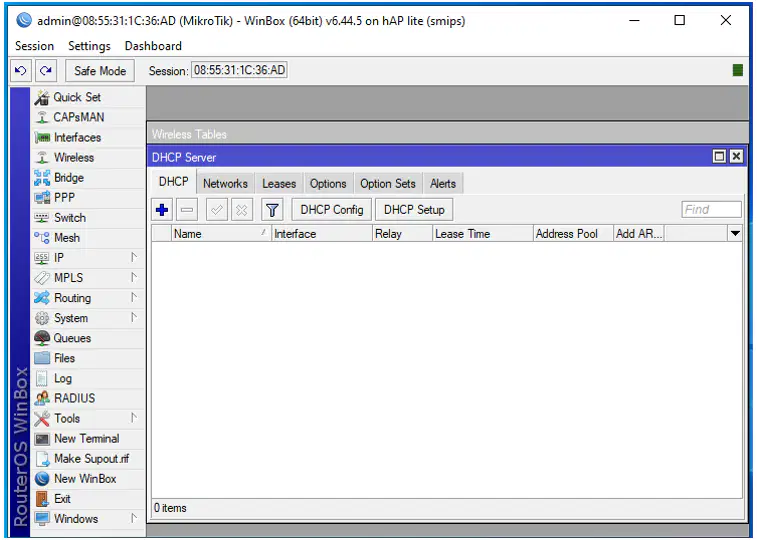Open the PPP icon in sidebar
This screenshot has height=540, width=757.
(42, 198)
